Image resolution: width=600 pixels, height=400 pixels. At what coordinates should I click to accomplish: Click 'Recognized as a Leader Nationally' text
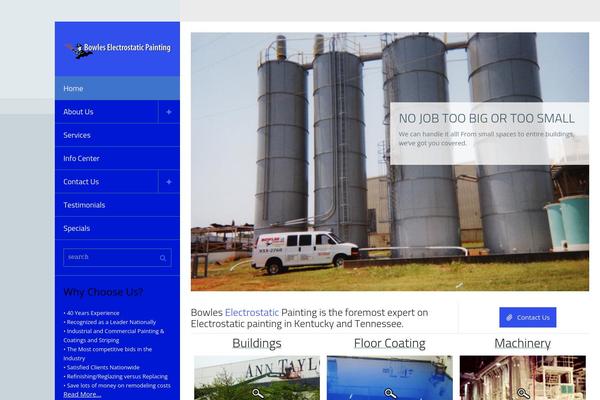[110, 322]
